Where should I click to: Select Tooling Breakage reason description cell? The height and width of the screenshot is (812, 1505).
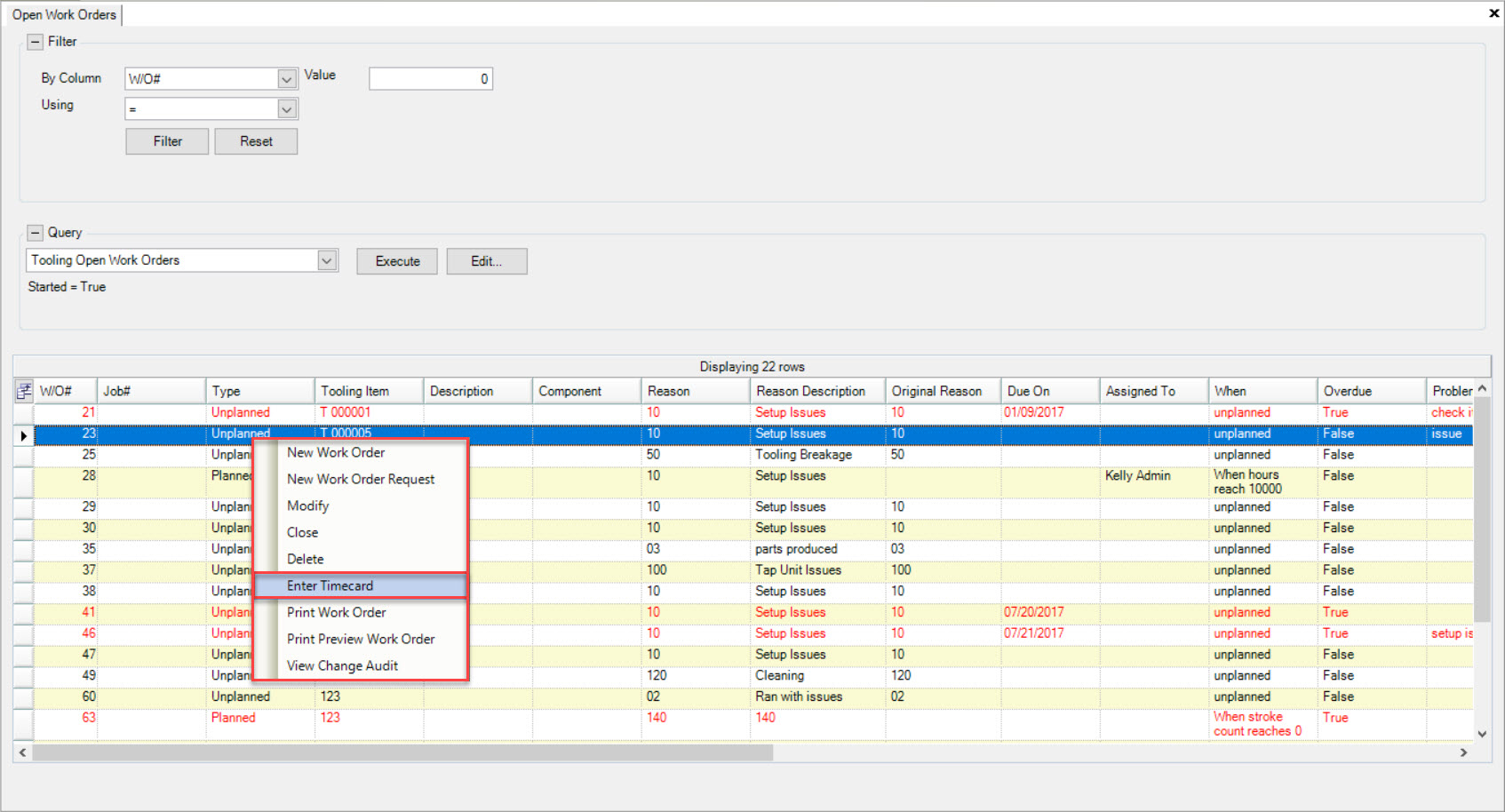point(817,454)
